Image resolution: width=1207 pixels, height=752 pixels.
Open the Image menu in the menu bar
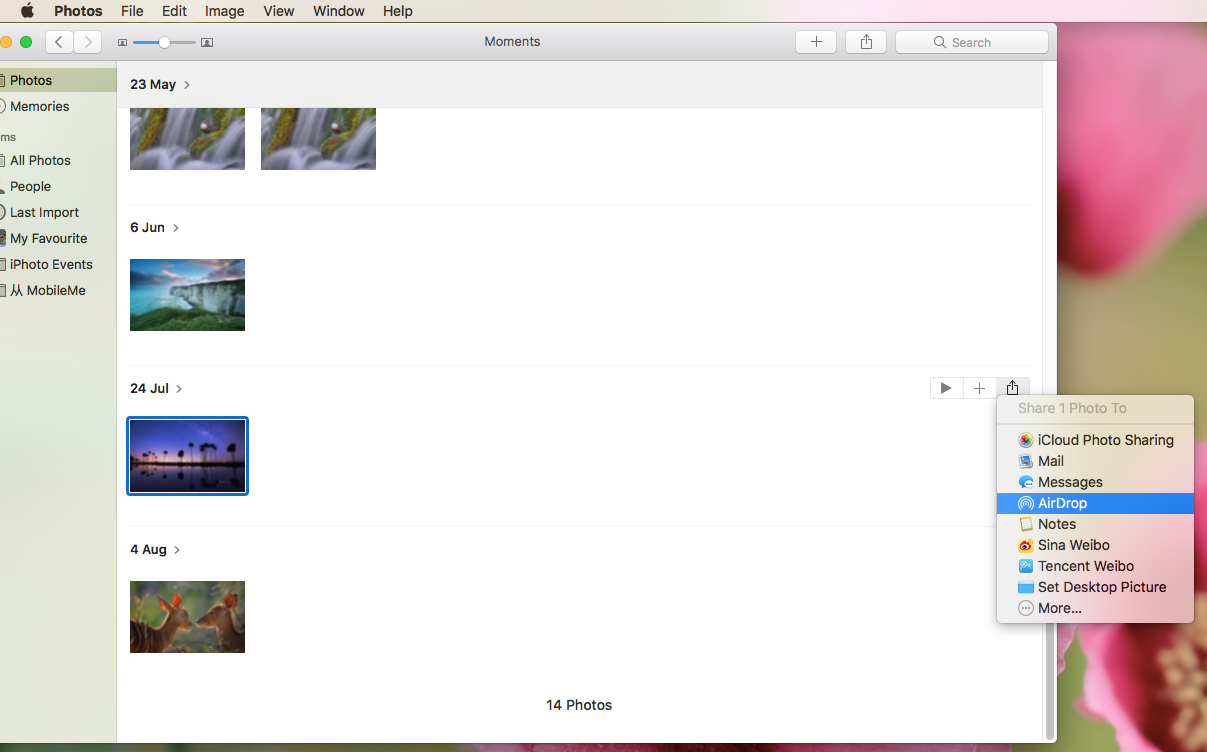(224, 11)
